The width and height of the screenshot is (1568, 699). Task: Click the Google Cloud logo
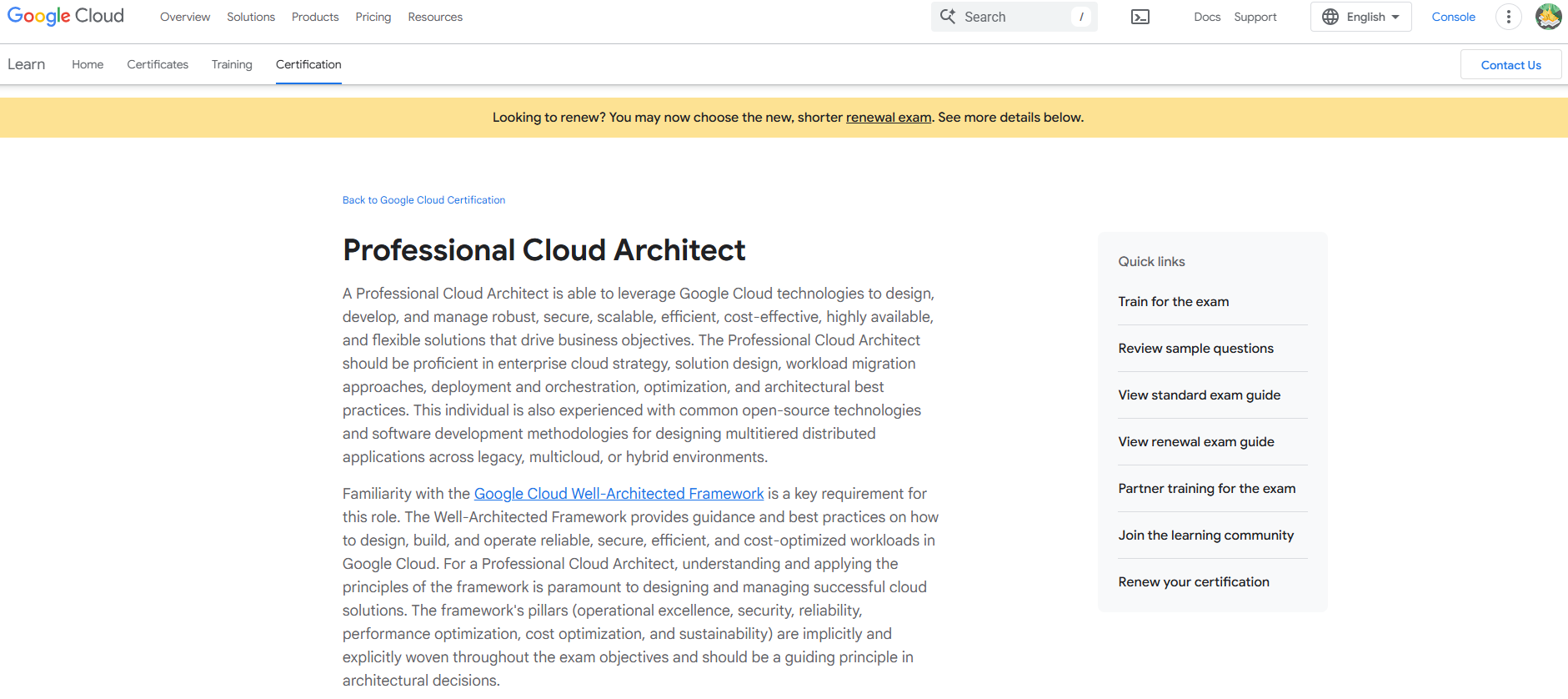pos(66,16)
